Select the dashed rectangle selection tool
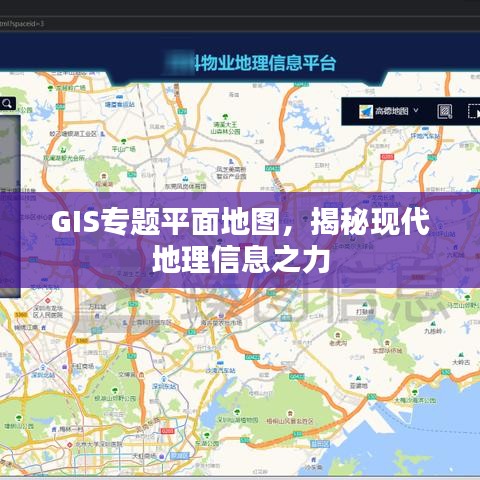Screen dimensions: 480x480 tap(474, 111)
